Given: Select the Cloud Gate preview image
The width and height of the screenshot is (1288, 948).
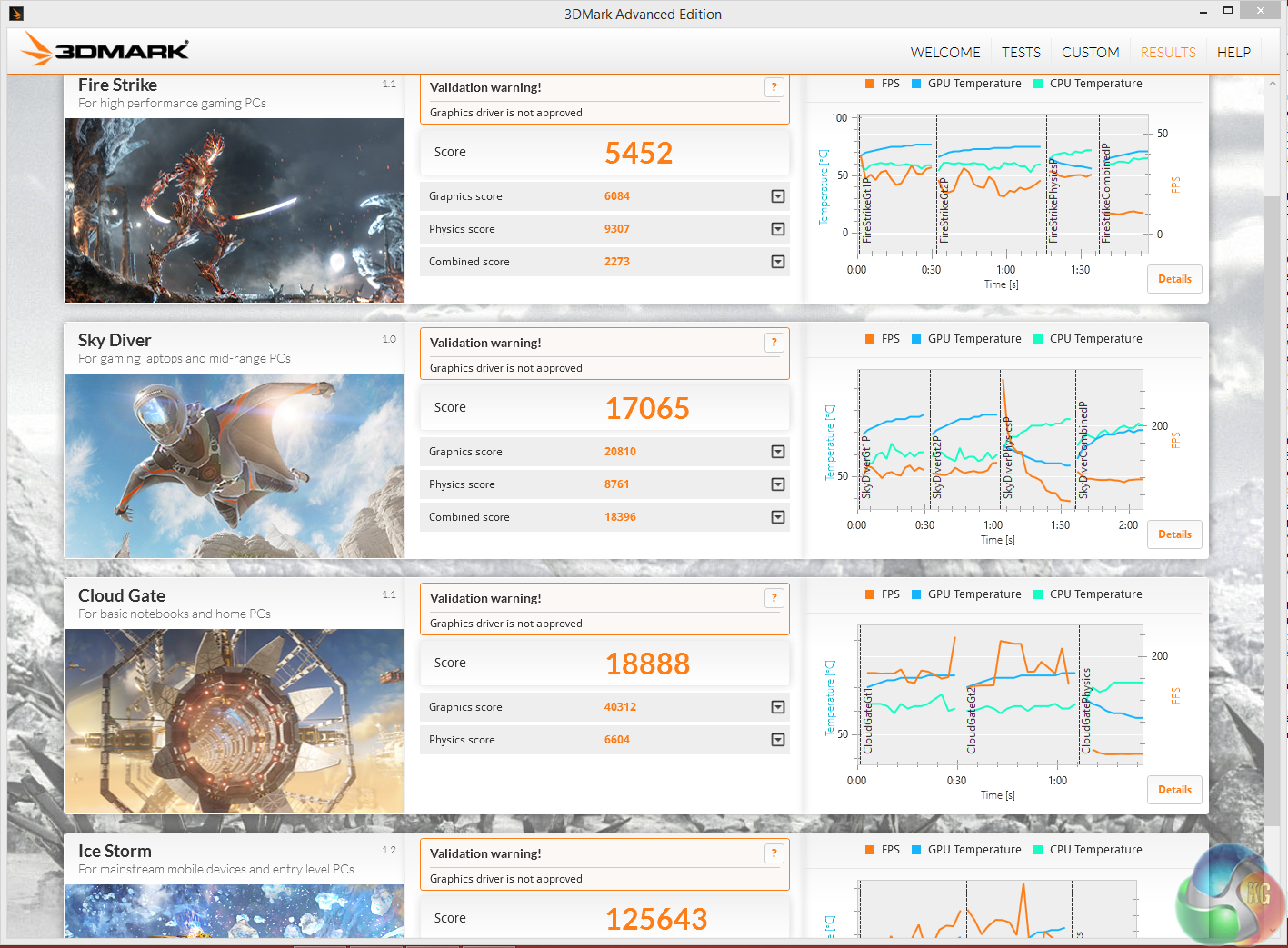Looking at the screenshot, I should (235, 721).
